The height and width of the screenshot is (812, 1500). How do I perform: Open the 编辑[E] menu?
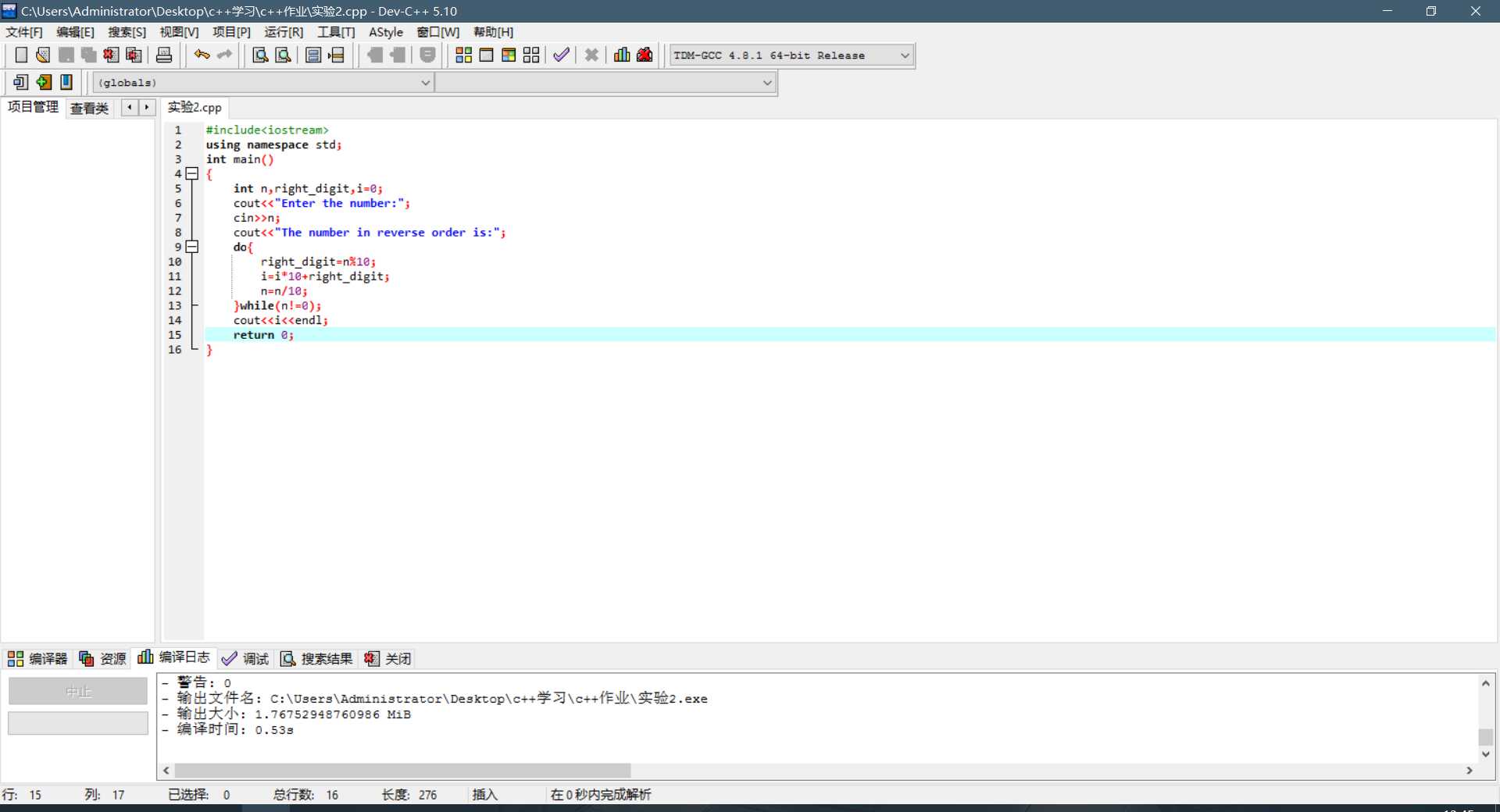tap(75, 32)
